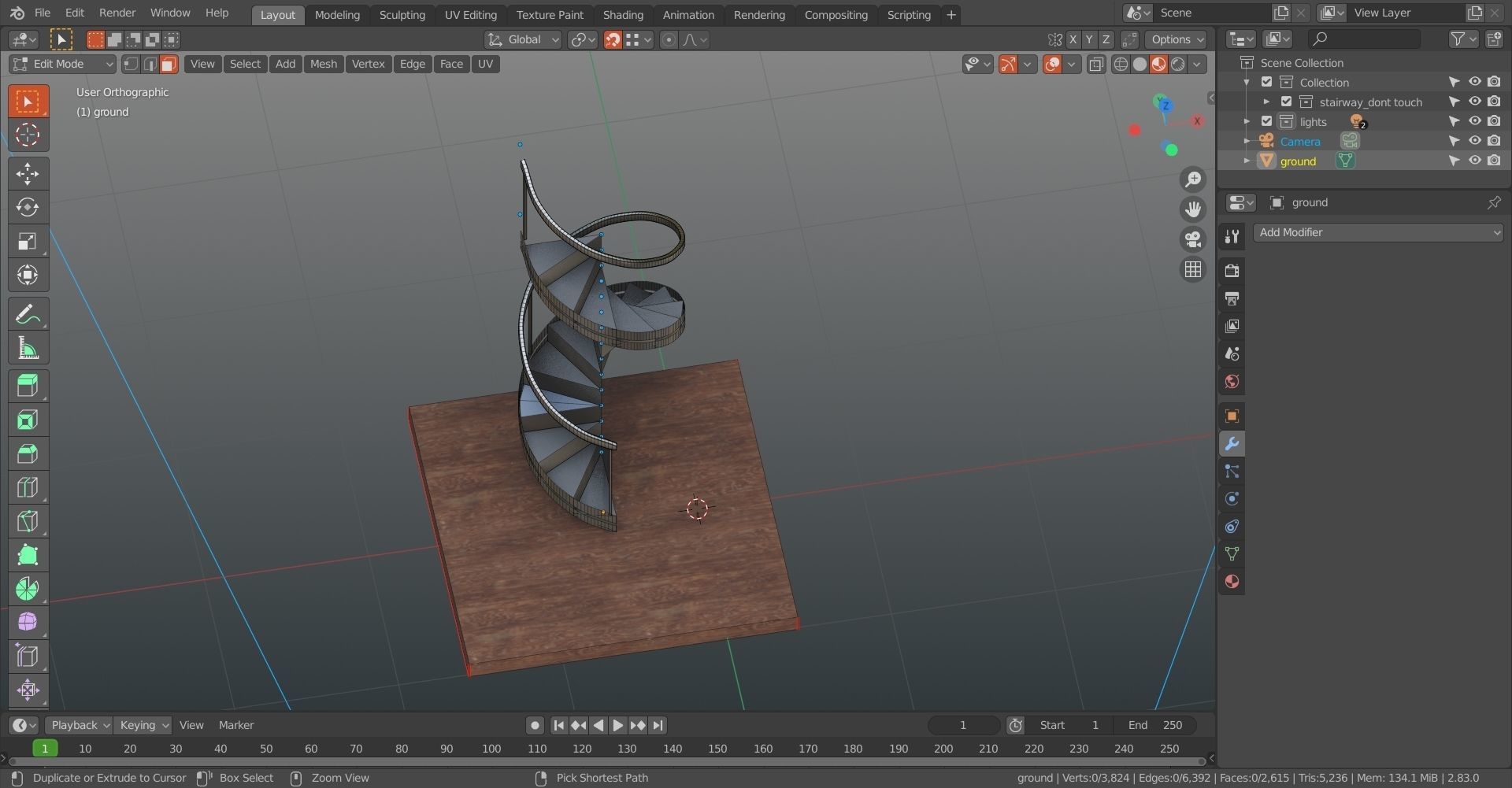The height and width of the screenshot is (788, 1512).
Task: Toggle mirror X axis button
Action: coord(1073,39)
